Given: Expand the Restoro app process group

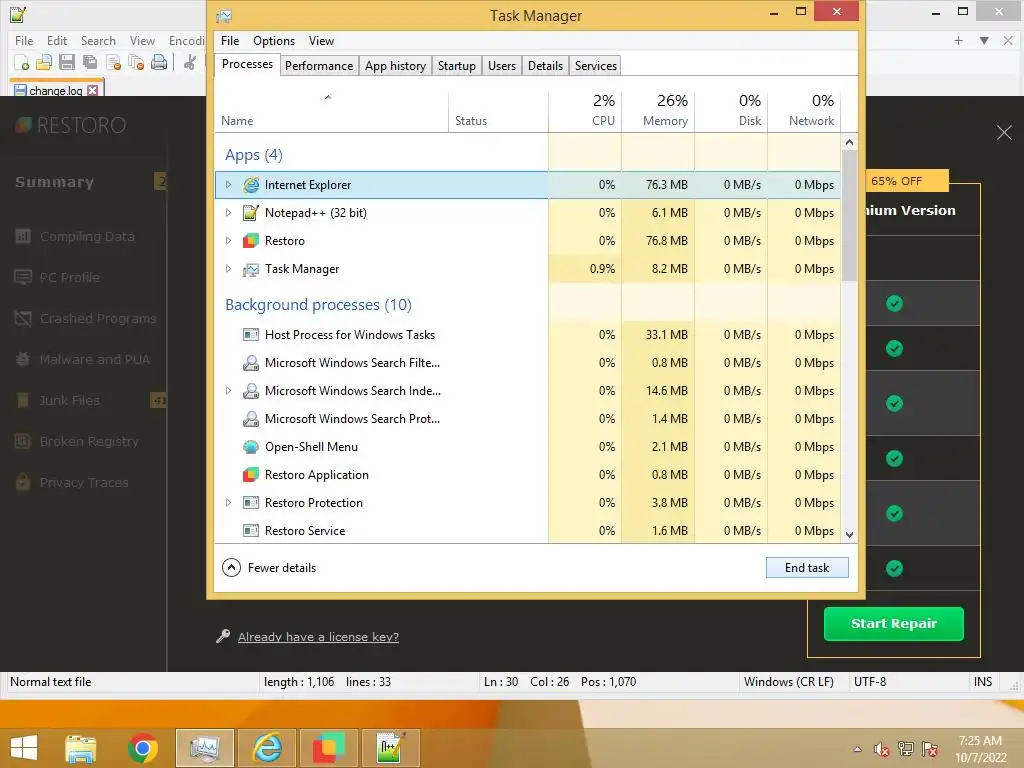Looking at the screenshot, I should (x=228, y=241).
